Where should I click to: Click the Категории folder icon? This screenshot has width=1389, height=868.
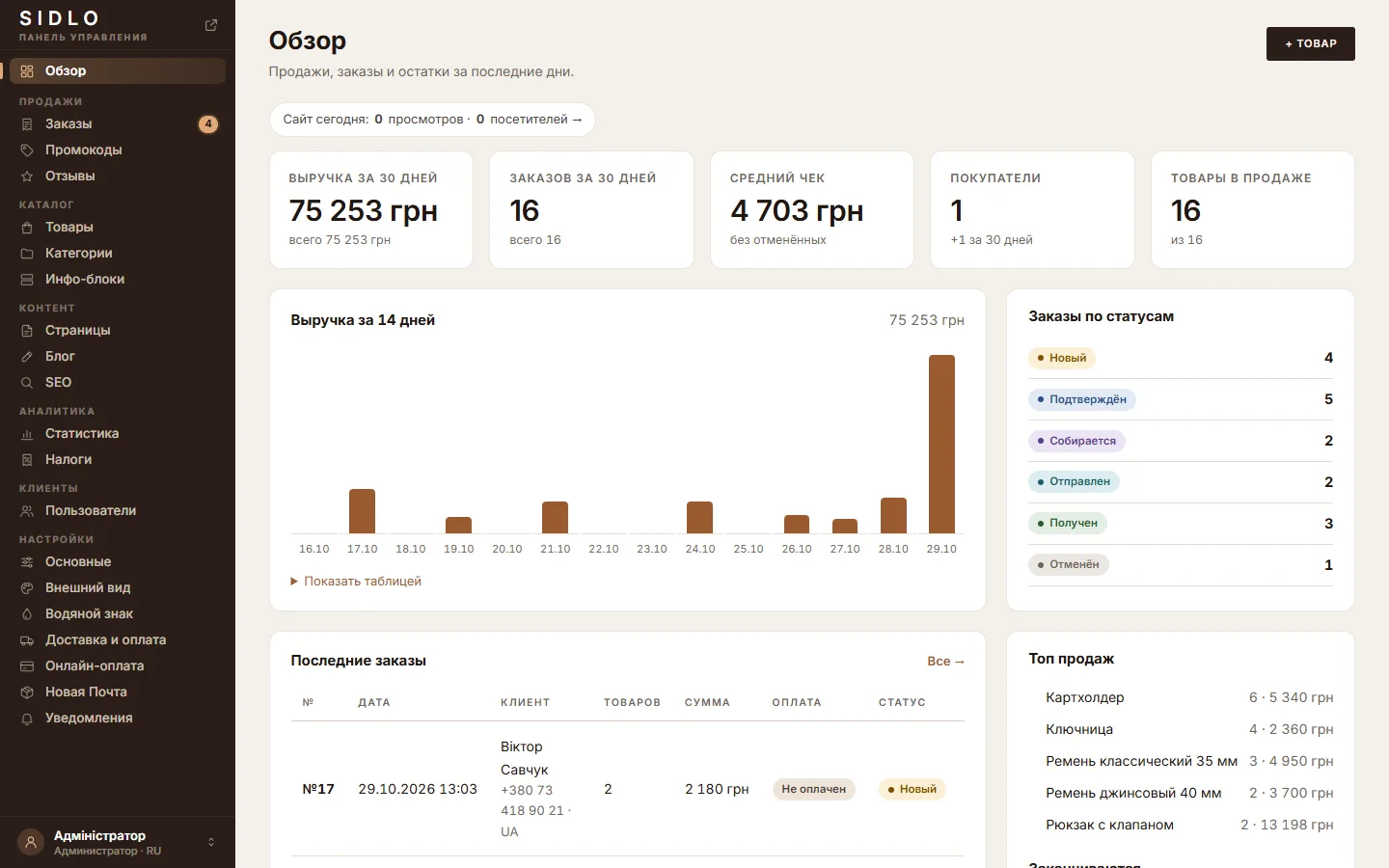27,254
